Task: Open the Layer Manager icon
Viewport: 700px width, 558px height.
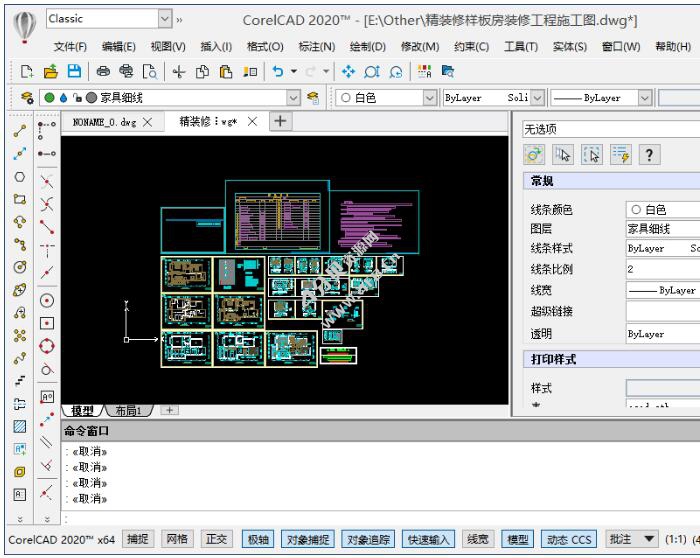Action: click(x=27, y=98)
